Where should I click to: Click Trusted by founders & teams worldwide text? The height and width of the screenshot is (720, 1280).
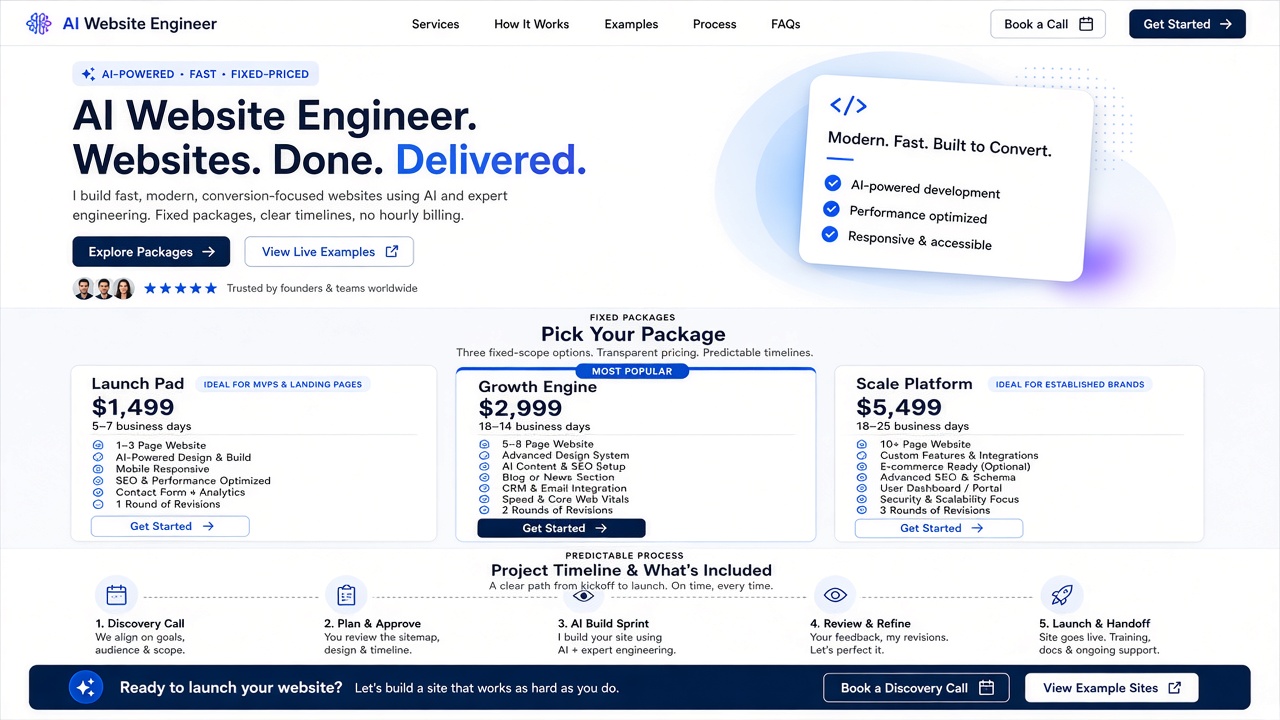tap(322, 288)
